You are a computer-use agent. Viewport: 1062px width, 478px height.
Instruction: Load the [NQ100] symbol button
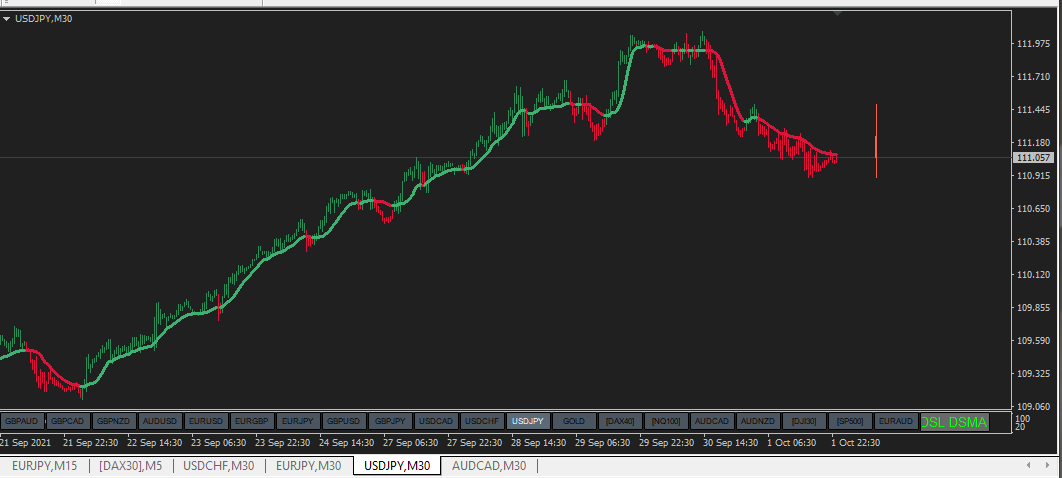[x=666, y=422]
